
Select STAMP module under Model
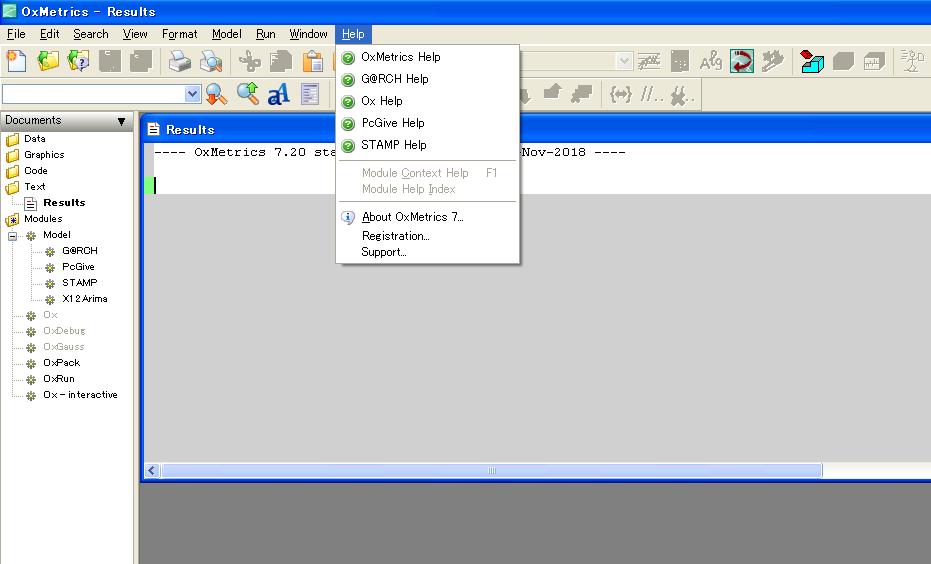coord(80,283)
